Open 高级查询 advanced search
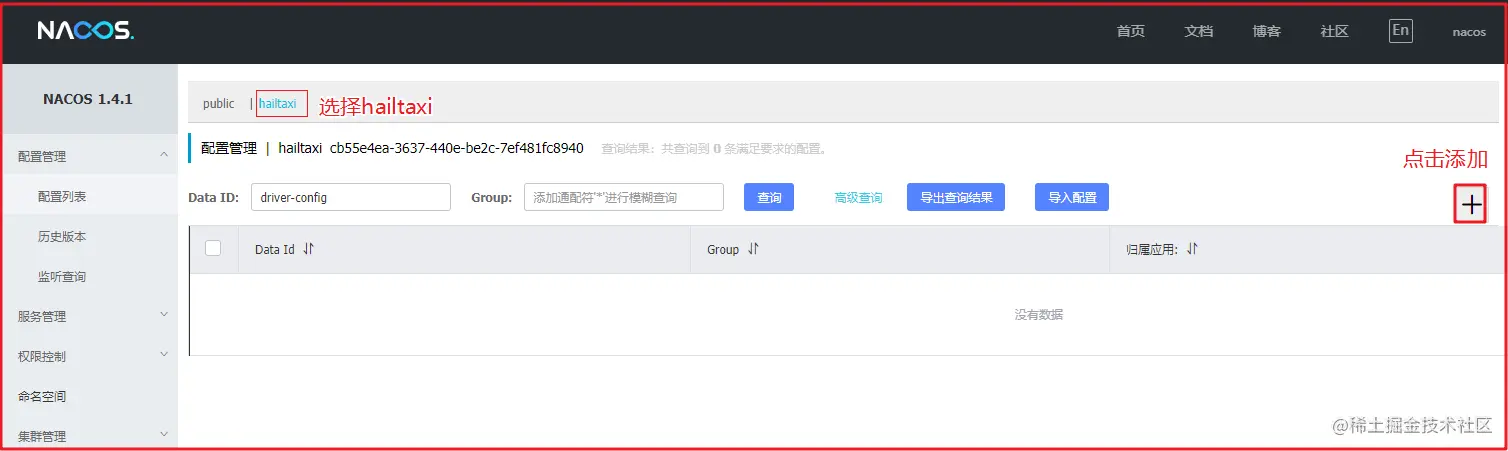The width and height of the screenshot is (1508, 451). pyautogui.click(x=858, y=198)
